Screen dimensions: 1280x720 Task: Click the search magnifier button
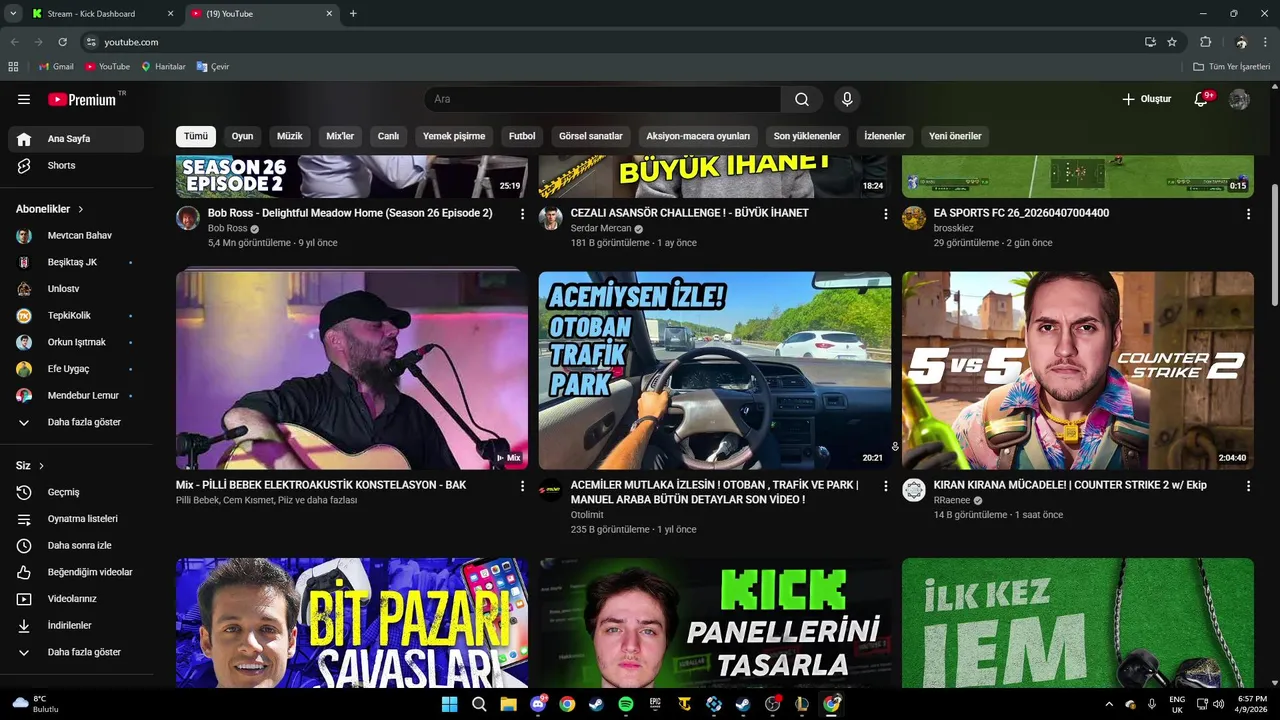tap(802, 99)
